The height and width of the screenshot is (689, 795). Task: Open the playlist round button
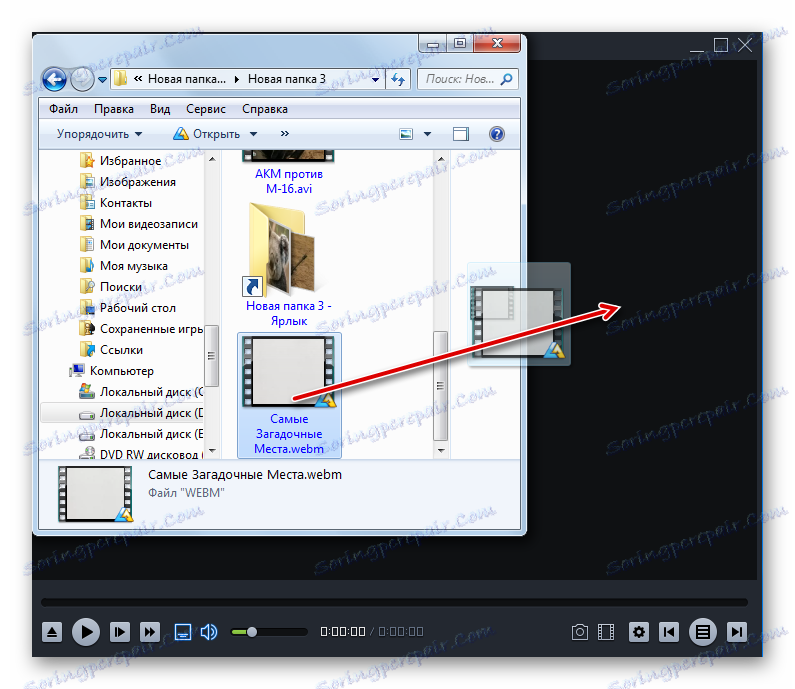(x=703, y=632)
